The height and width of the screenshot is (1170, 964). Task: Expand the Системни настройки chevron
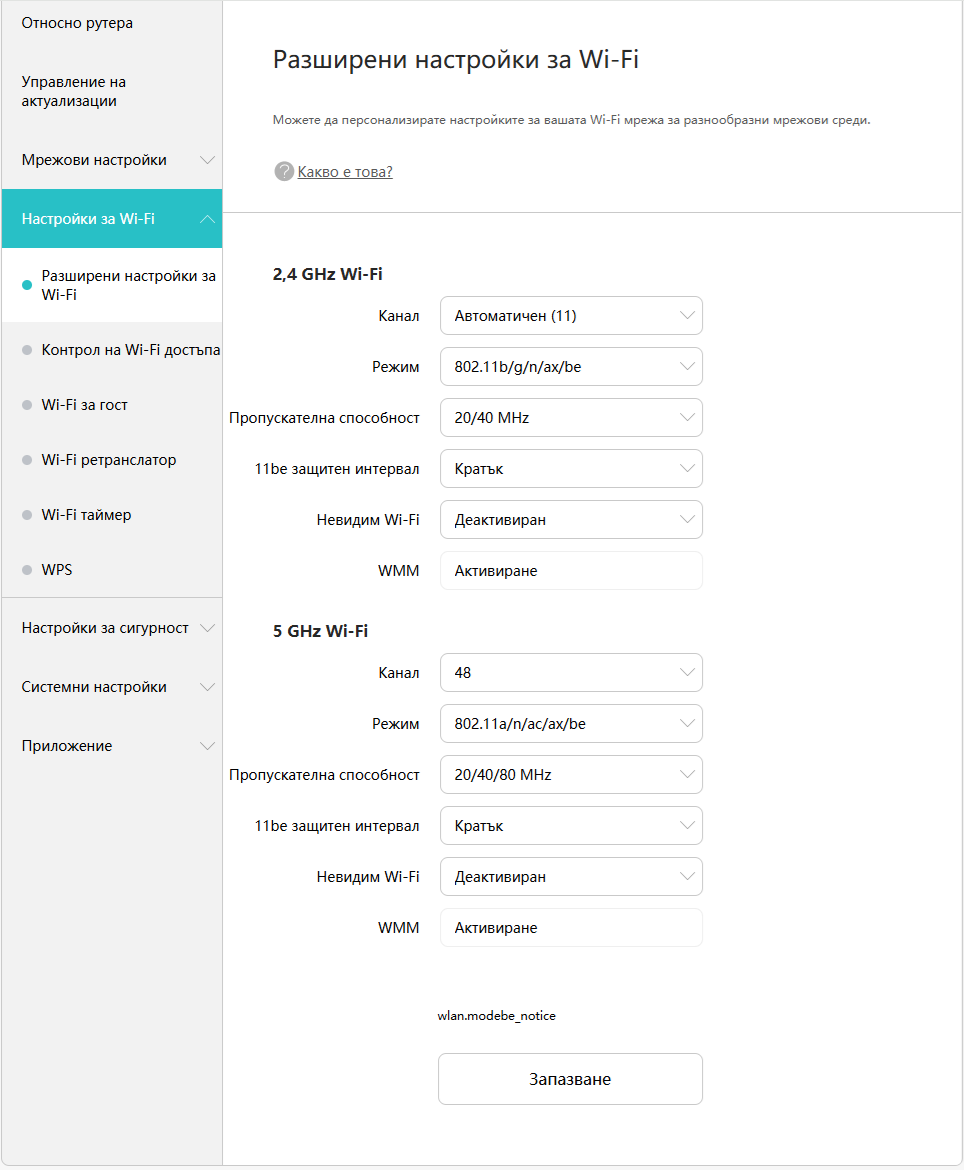207,687
